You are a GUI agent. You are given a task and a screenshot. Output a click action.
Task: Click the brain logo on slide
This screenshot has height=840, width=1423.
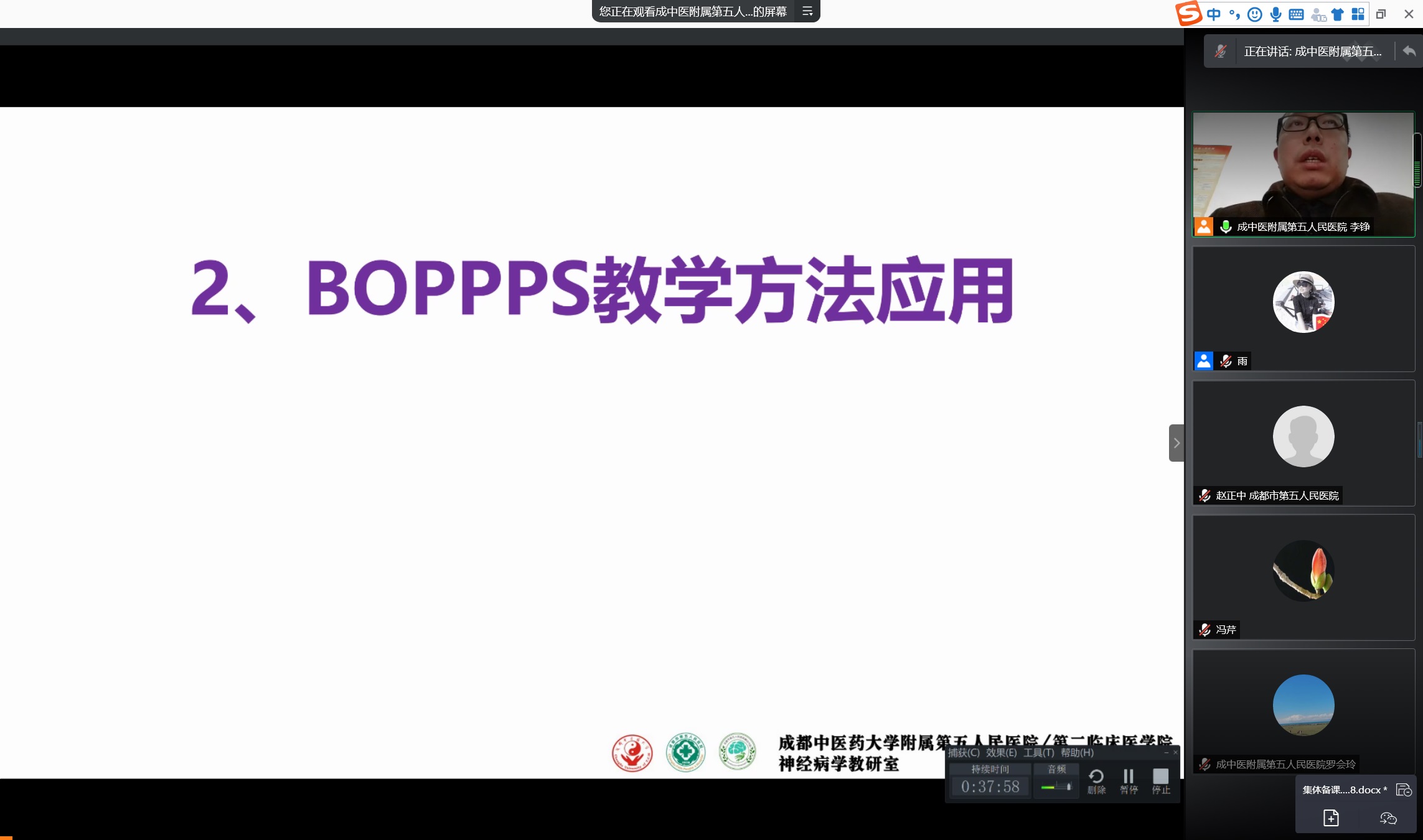coord(738,752)
